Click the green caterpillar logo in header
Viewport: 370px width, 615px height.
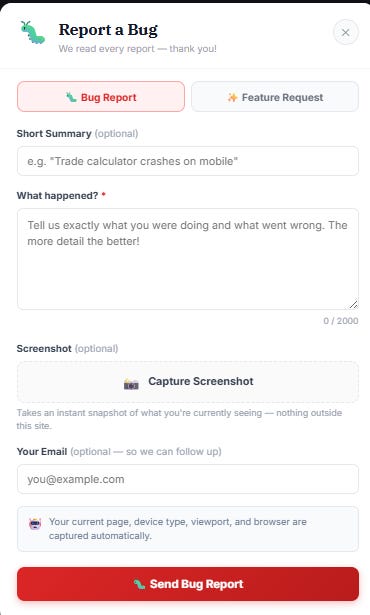coord(33,33)
